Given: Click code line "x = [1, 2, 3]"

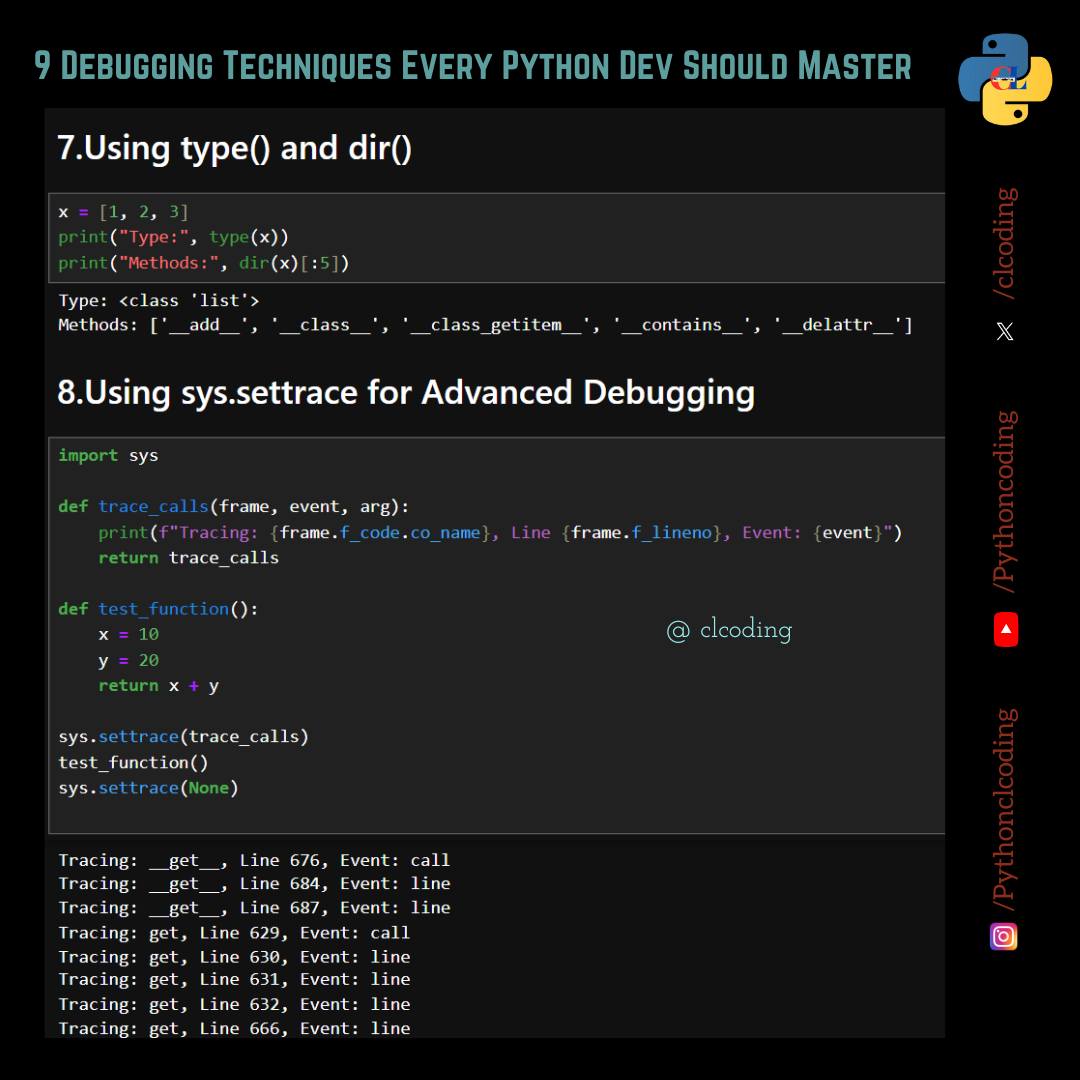Looking at the screenshot, I should (123, 211).
